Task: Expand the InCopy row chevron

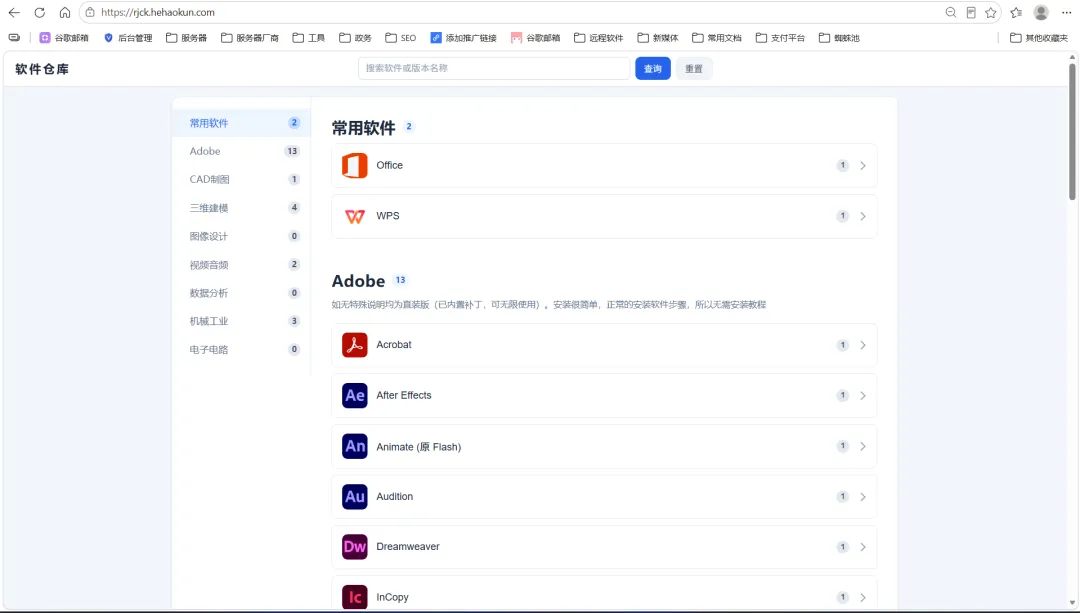Action: click(x=862, y=597)
